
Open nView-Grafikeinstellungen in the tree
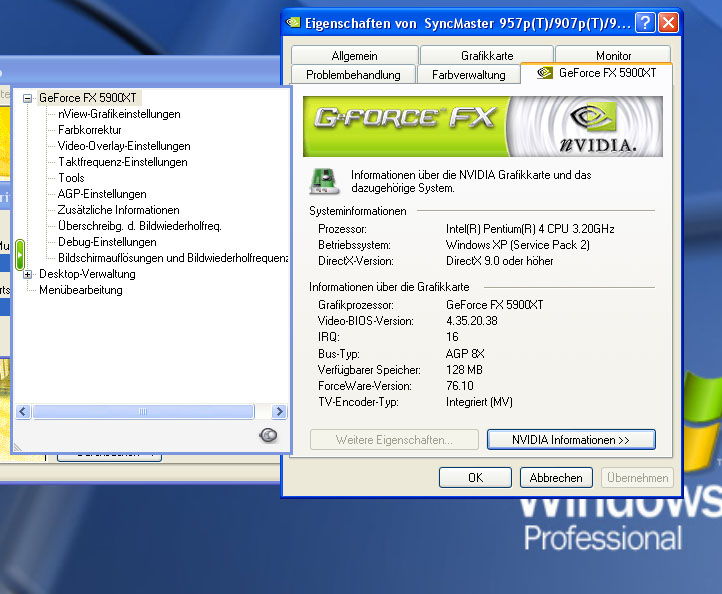coord(119,114)
